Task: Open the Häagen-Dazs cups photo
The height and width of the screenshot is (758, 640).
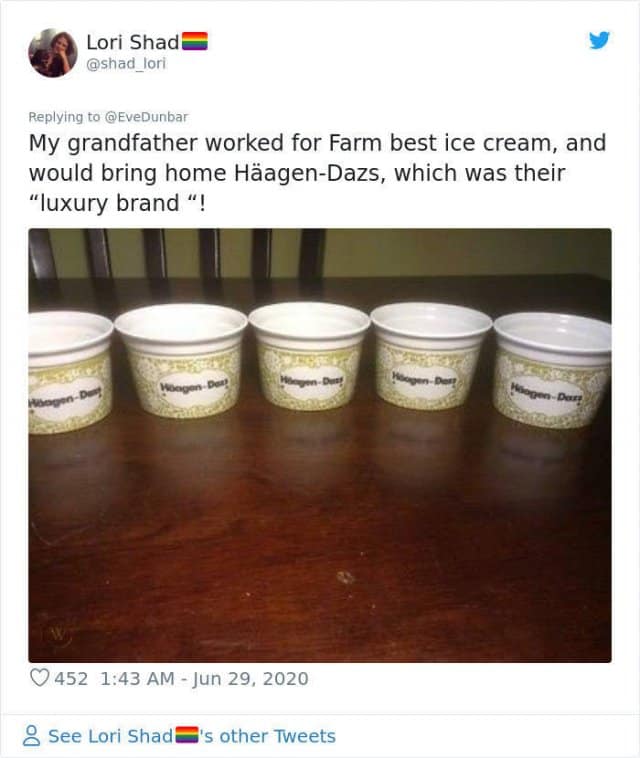Action: click(320, 445)
